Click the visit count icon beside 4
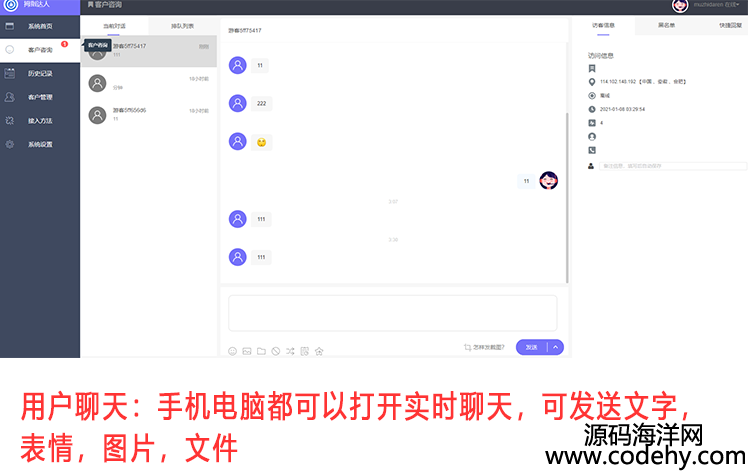The image size is (750, 476). [592, 123]
